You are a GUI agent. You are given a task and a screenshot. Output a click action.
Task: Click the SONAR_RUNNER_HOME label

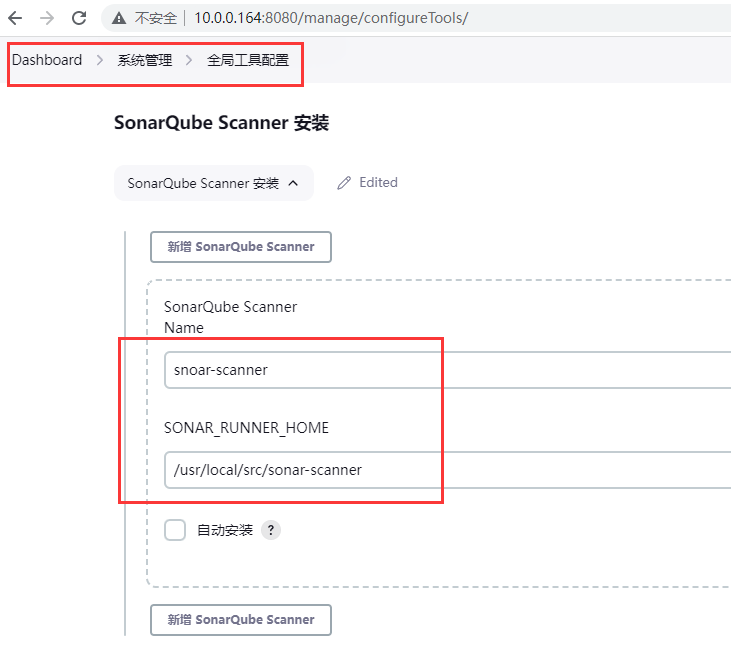pyautogui.click(x=246, y=428)
